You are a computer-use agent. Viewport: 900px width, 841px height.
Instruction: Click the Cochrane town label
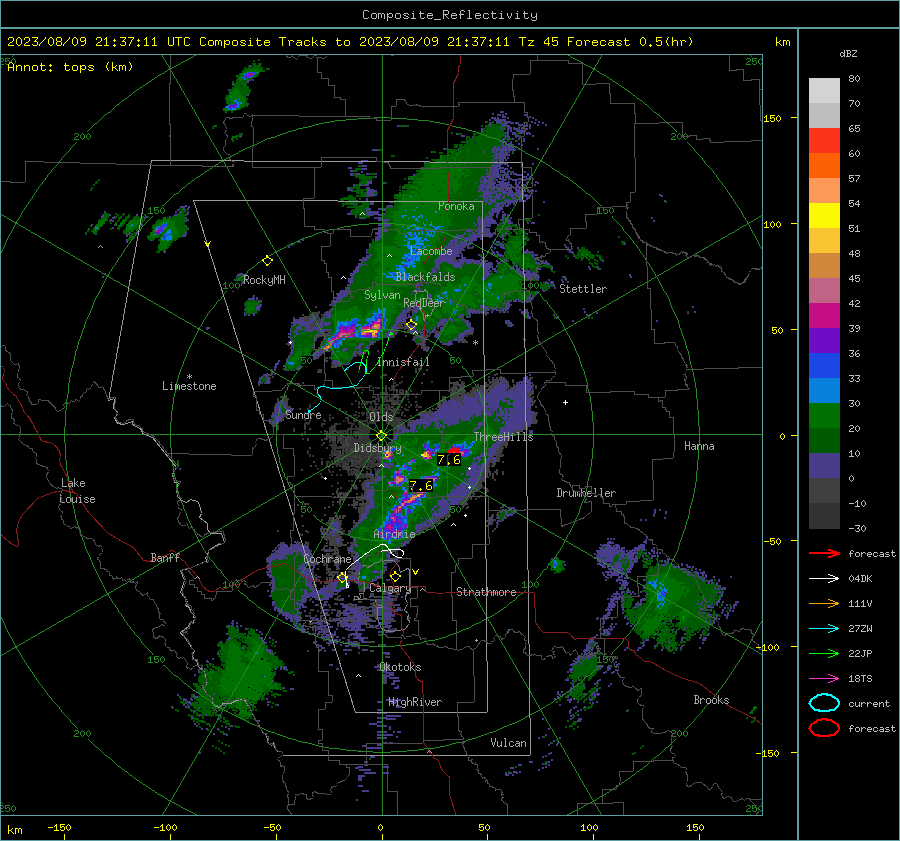coord(327,559)
